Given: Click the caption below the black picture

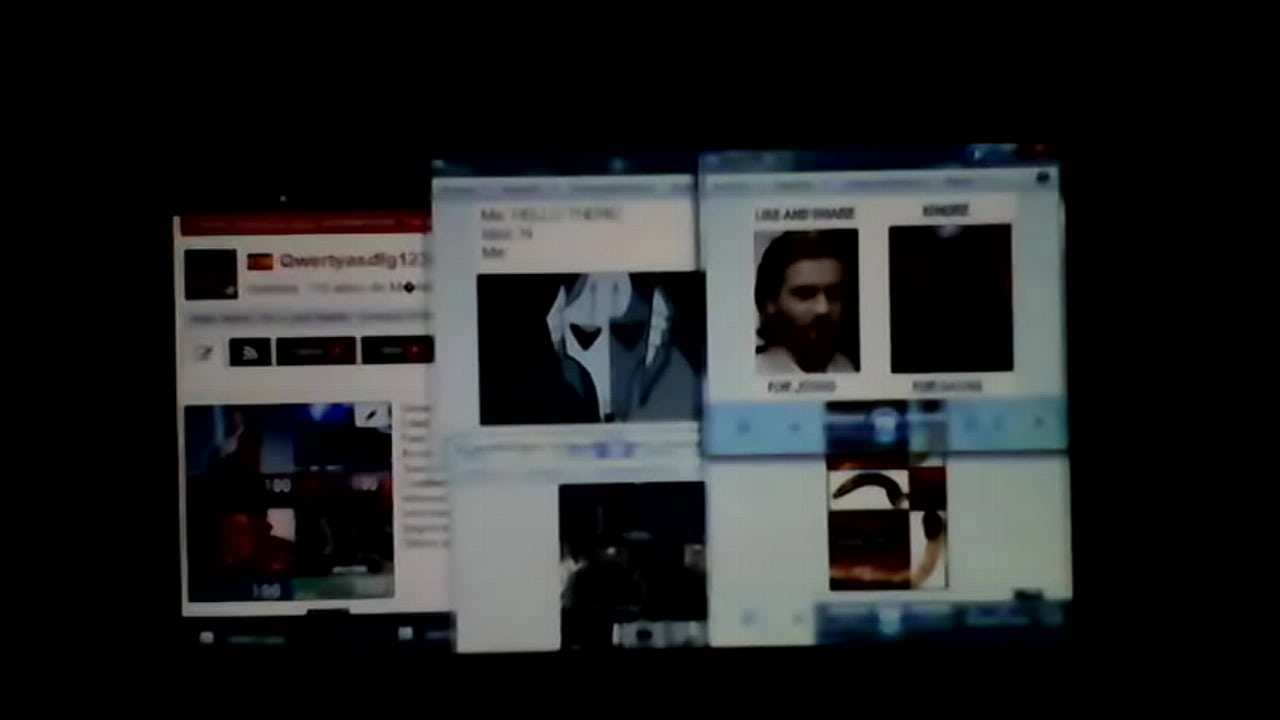Looking at the screenshot, I should (x=947, y=386).
